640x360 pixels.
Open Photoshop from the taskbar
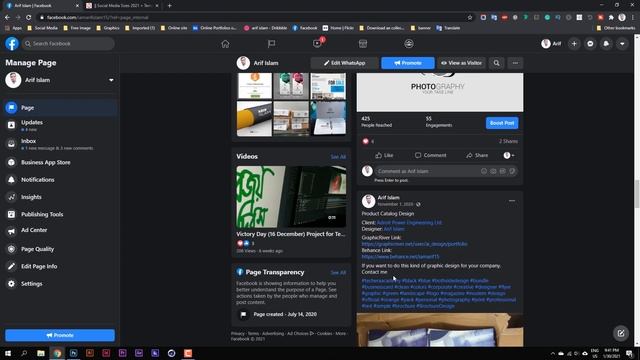click(73, 353)
